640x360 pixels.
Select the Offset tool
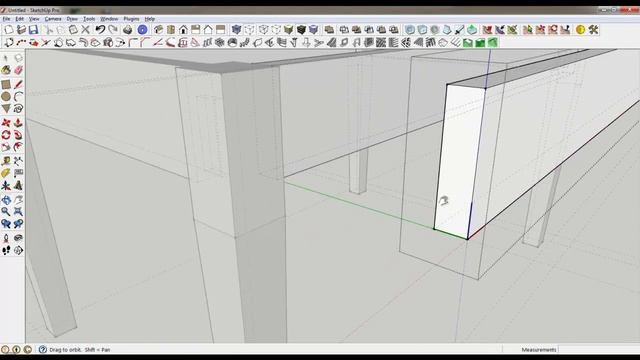[x=18, y=147]
